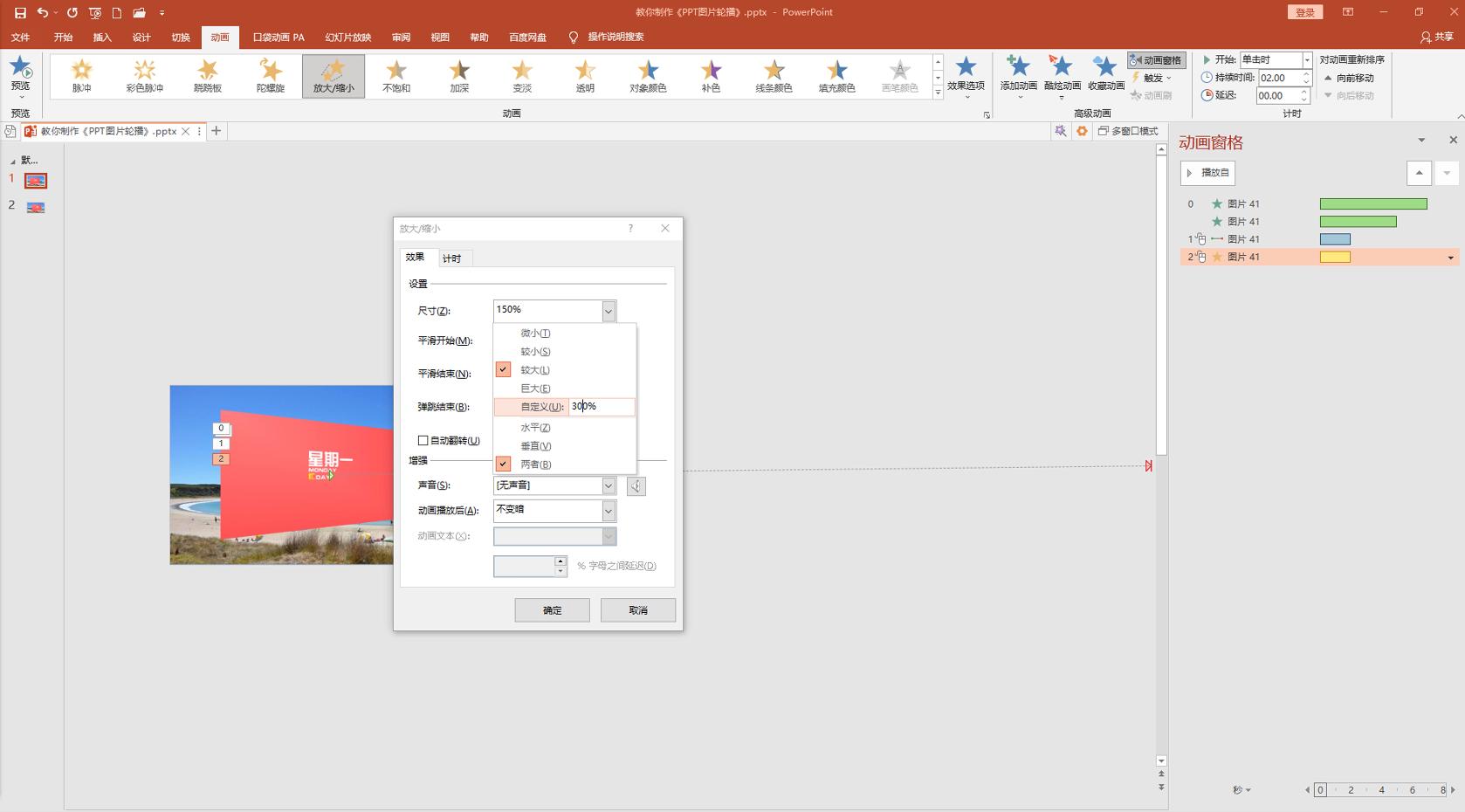Click the sound volume speaker icon
The height and width of the screenshot is (812, 1465).
click(636, 486)
